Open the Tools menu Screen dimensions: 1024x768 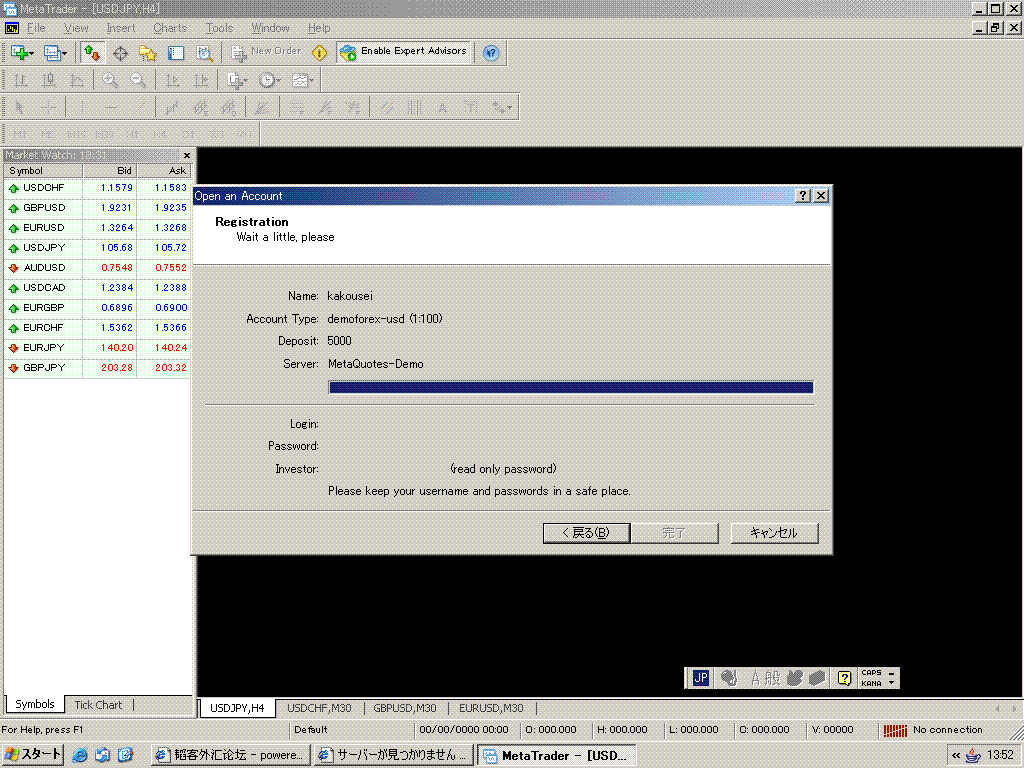219,28
